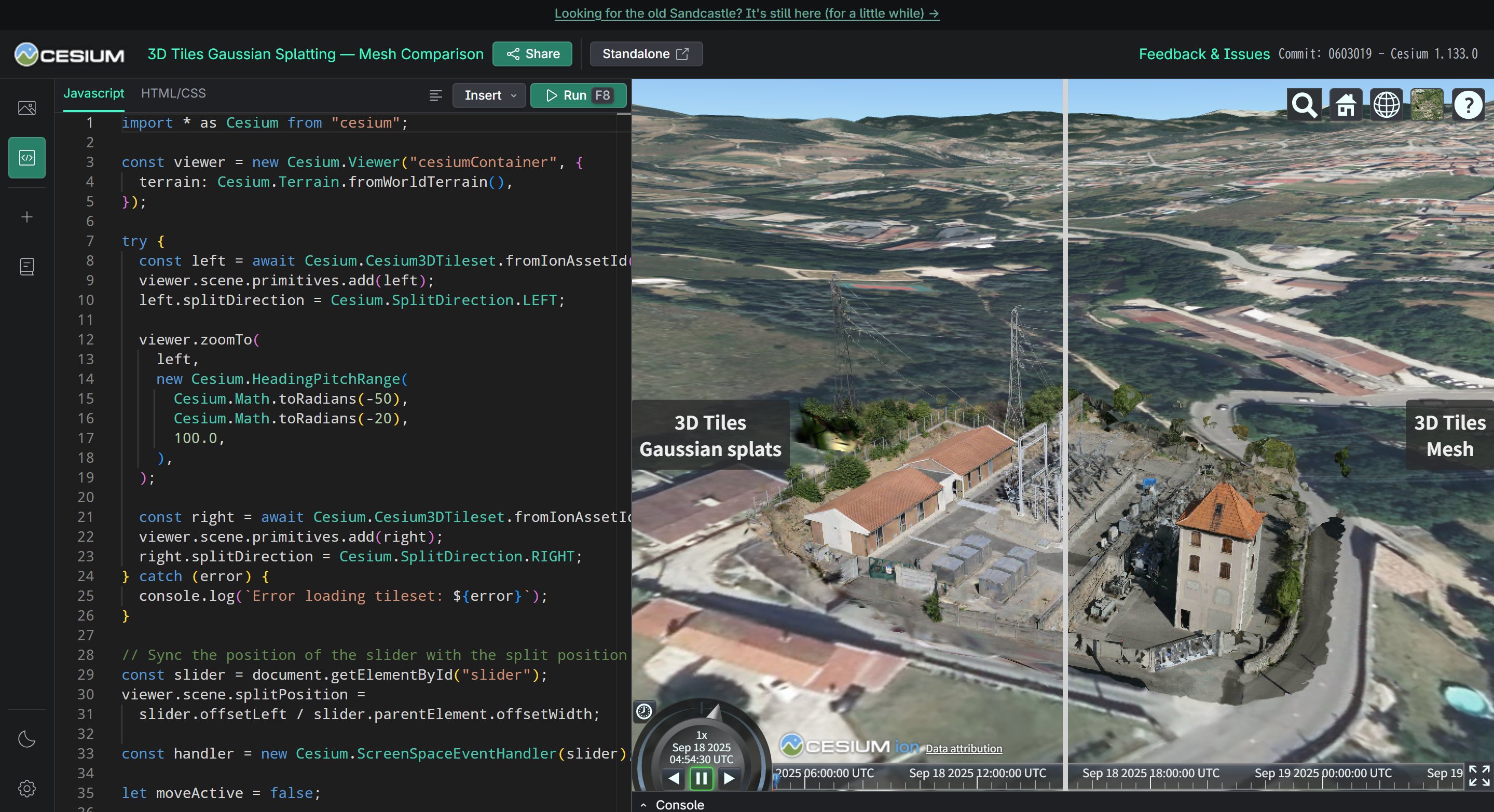Toggle dark mode with the moon icon
The image size is (1494, 812).
26,739
